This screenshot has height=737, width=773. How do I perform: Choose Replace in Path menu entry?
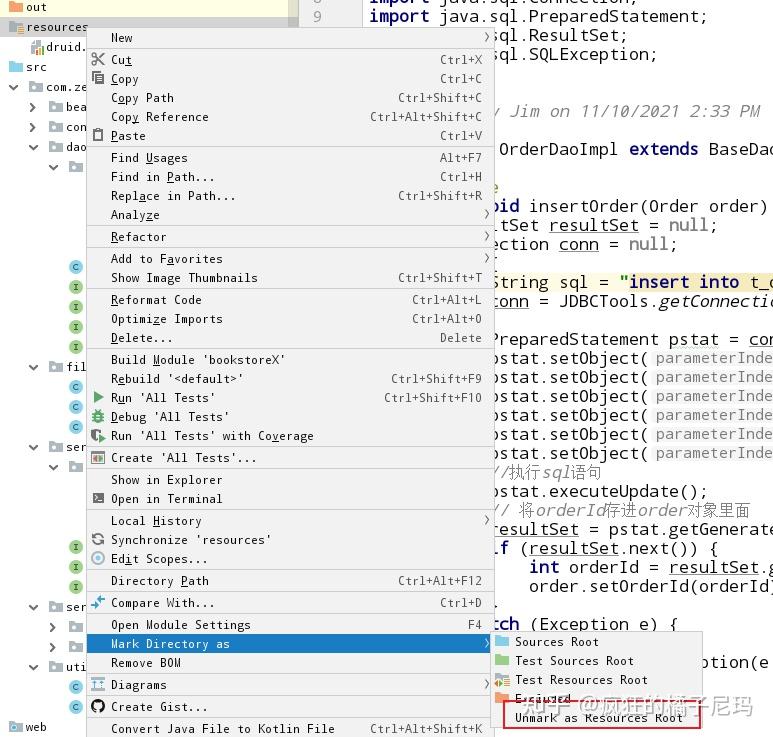pyautogui.click(x=290, y=196)
